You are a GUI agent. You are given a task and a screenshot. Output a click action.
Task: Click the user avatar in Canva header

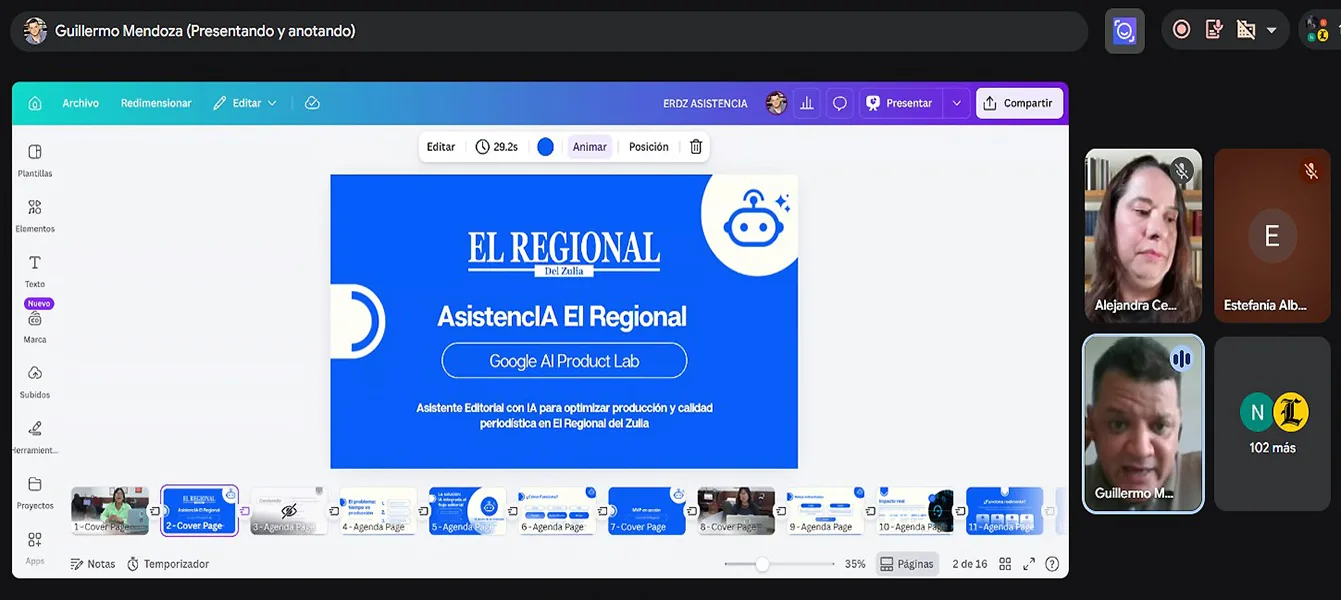click(776, 103)
